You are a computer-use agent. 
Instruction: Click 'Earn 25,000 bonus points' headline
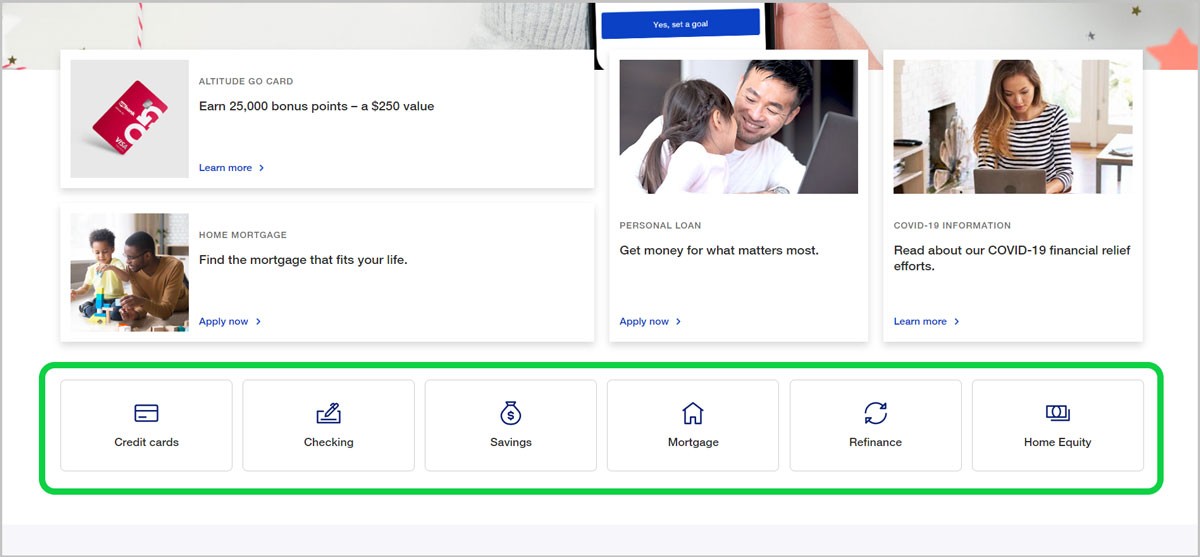pyautogui.click(x=316, y=106)
